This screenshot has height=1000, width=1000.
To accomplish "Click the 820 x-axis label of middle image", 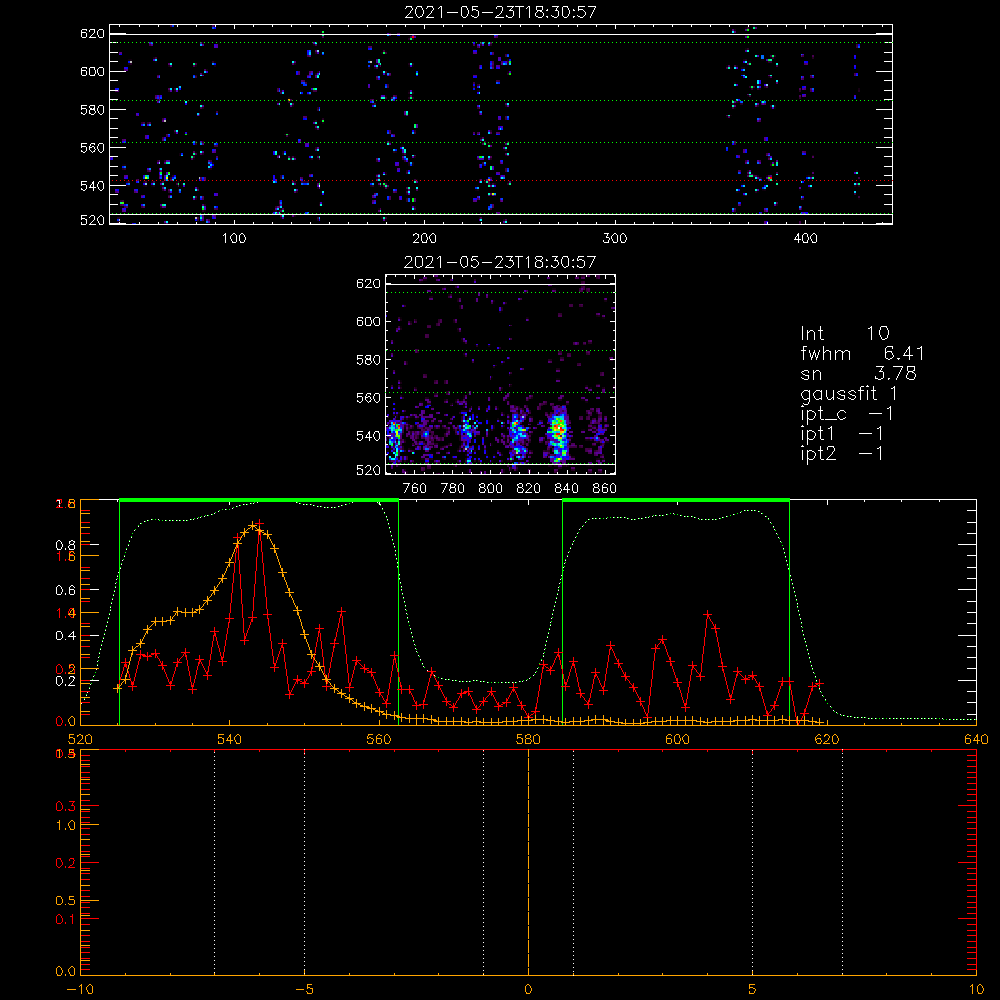I will tap(529, 489).
